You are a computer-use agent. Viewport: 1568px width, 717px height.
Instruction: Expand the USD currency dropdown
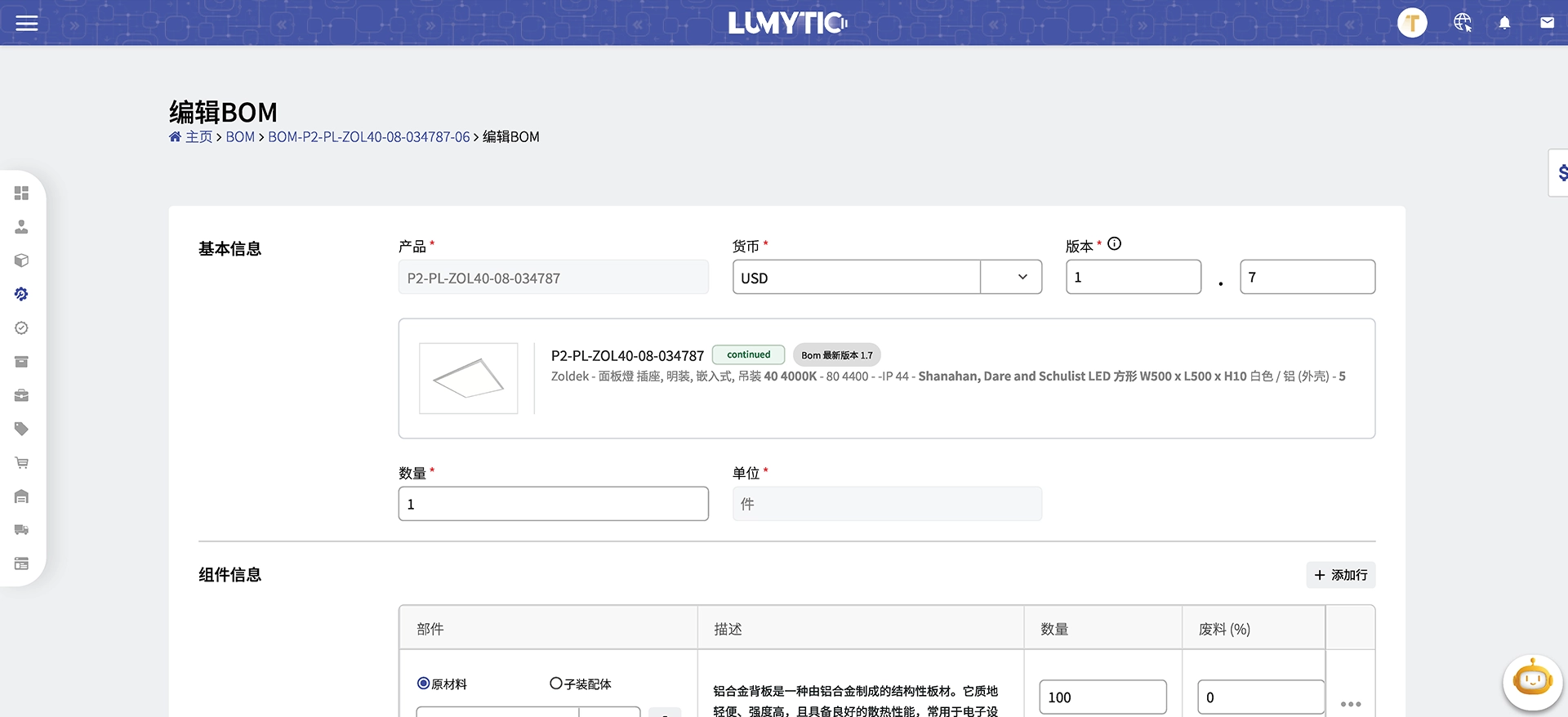(x=1022, y=278)
